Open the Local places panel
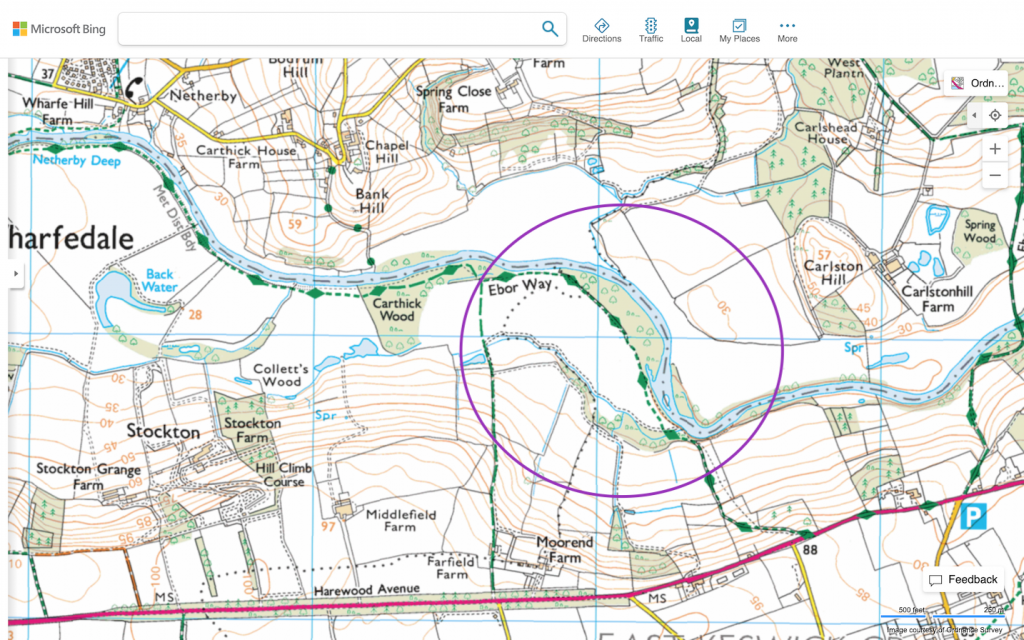This screenshot has width=1024, height=640. [691, 30]
